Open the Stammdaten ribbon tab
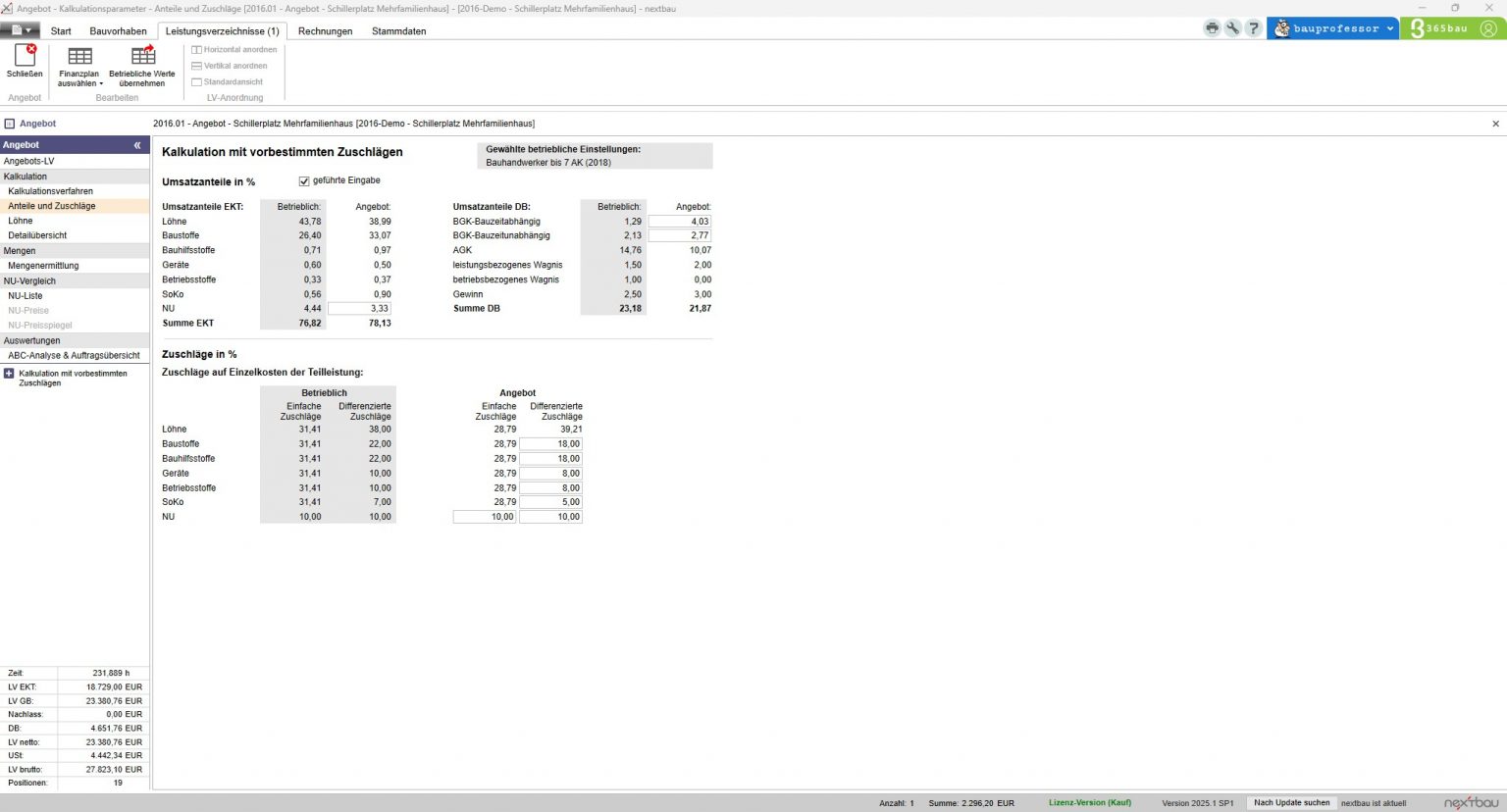 (398, 31)
